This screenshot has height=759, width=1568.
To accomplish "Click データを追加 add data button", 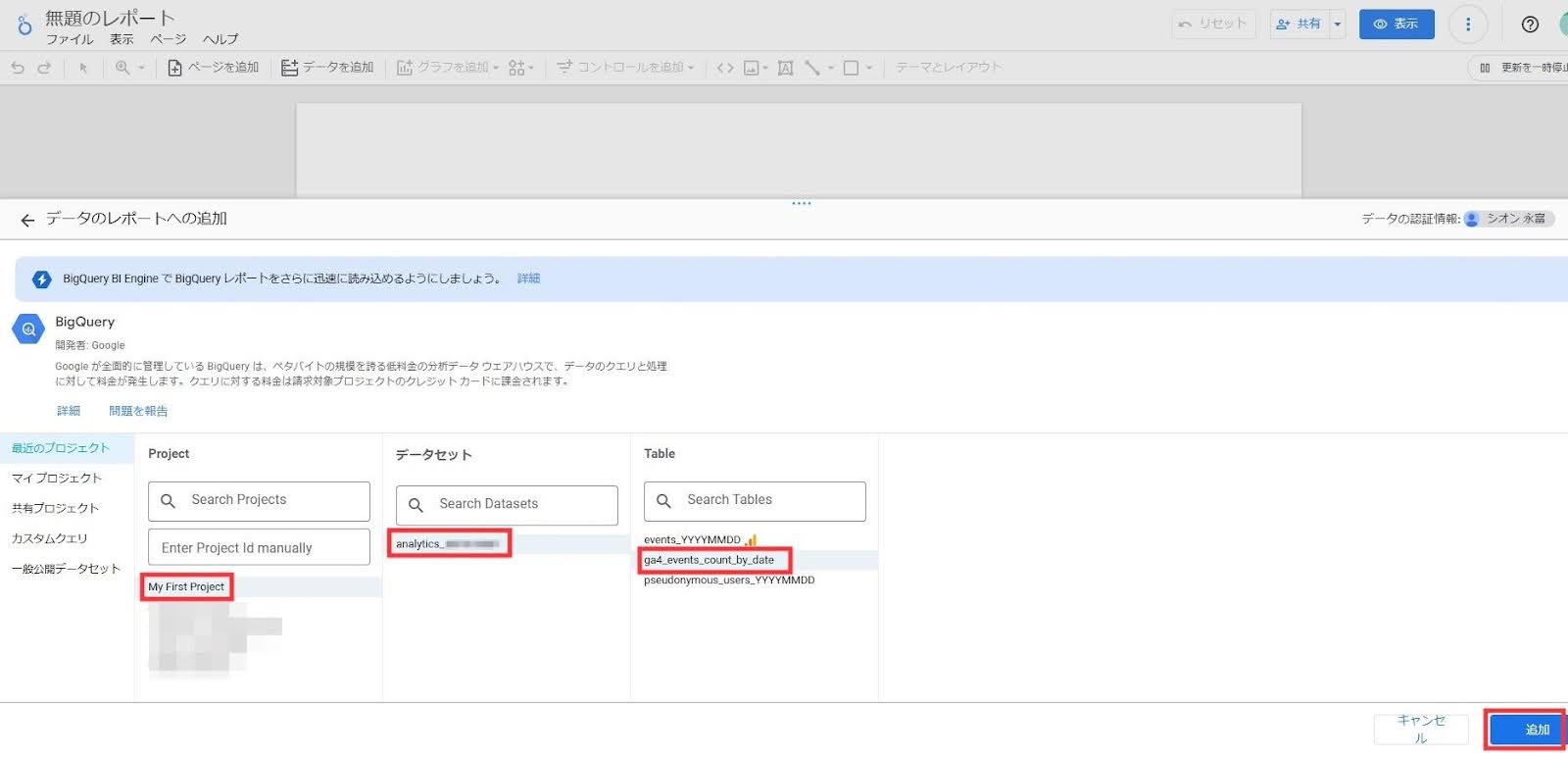I will pyautogui.click(x=327, y=68).
